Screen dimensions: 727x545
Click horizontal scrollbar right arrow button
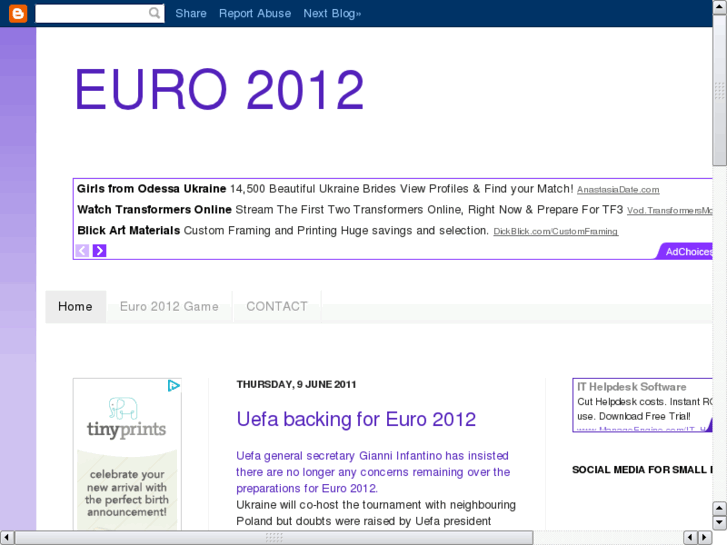[x=705, y=538]
